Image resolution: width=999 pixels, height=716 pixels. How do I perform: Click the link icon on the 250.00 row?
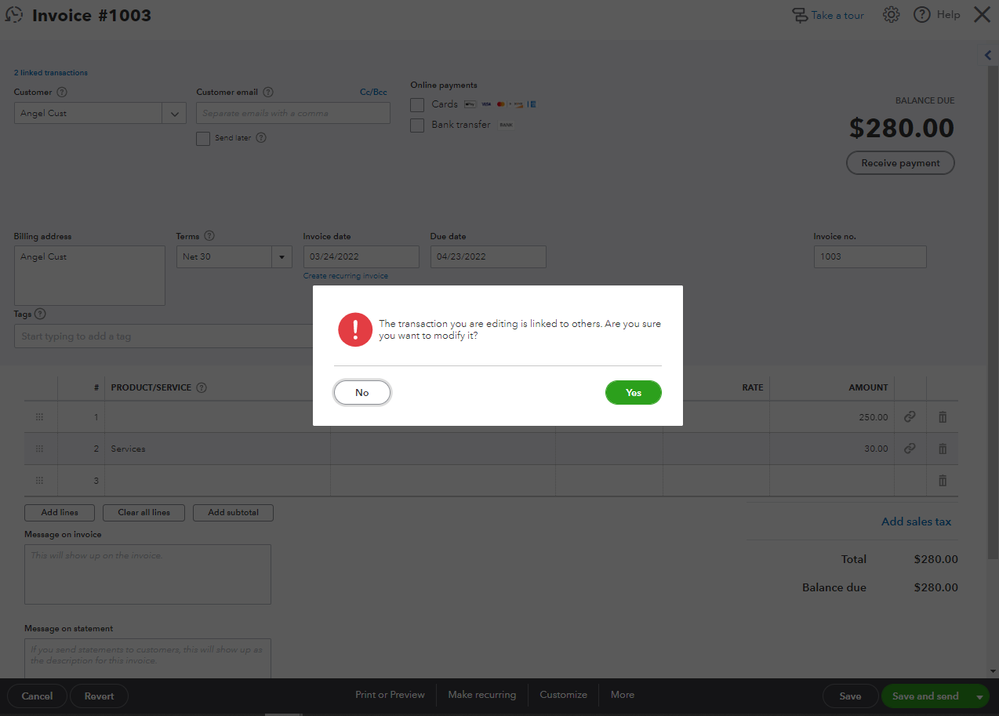(910, 417)
